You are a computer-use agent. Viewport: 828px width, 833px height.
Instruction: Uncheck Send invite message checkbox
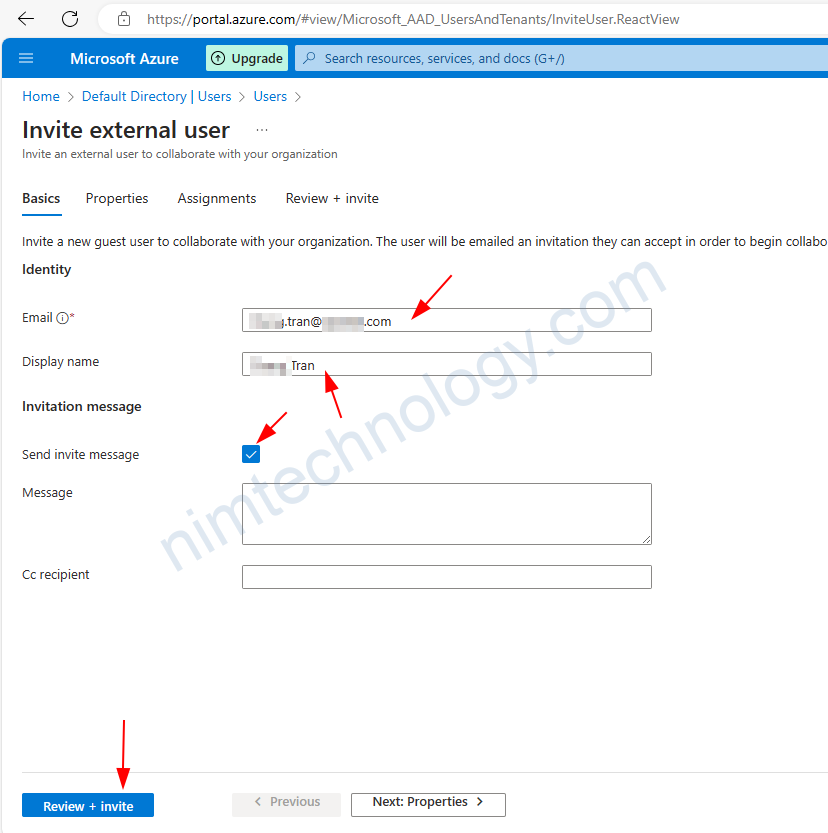[x=251, y=454]
